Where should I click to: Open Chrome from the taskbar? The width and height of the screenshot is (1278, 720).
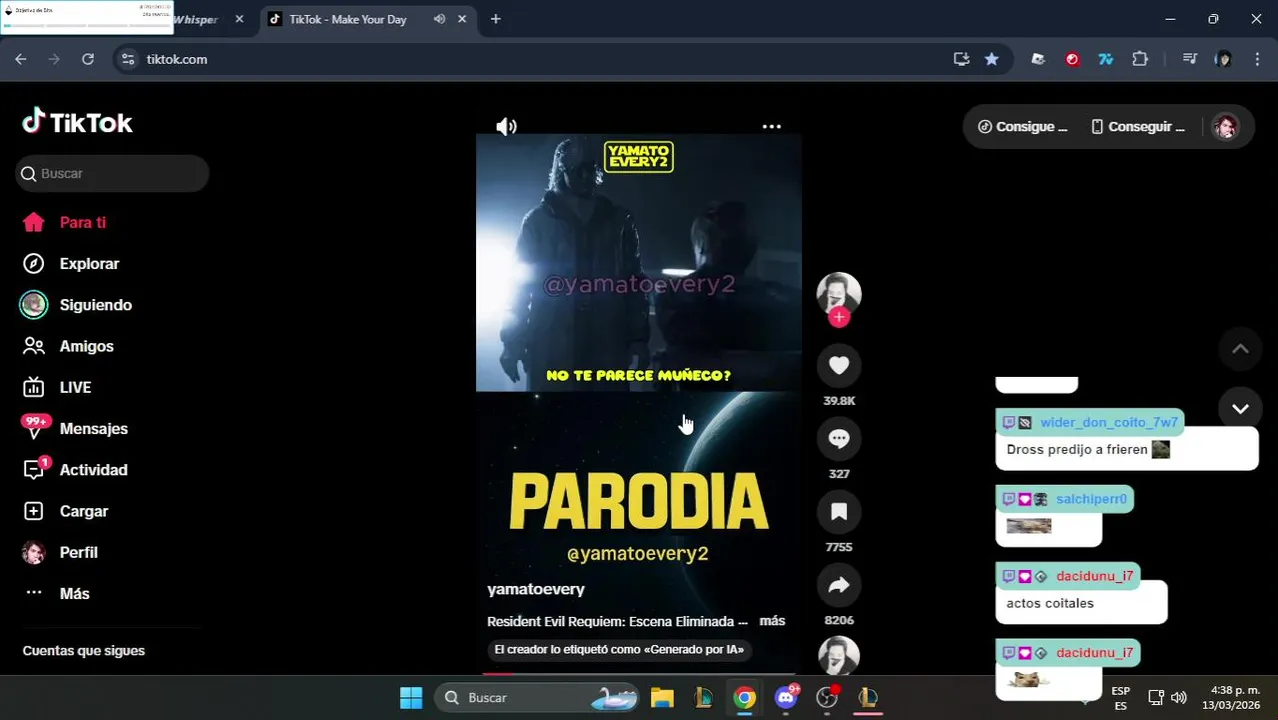click(744, 697)
